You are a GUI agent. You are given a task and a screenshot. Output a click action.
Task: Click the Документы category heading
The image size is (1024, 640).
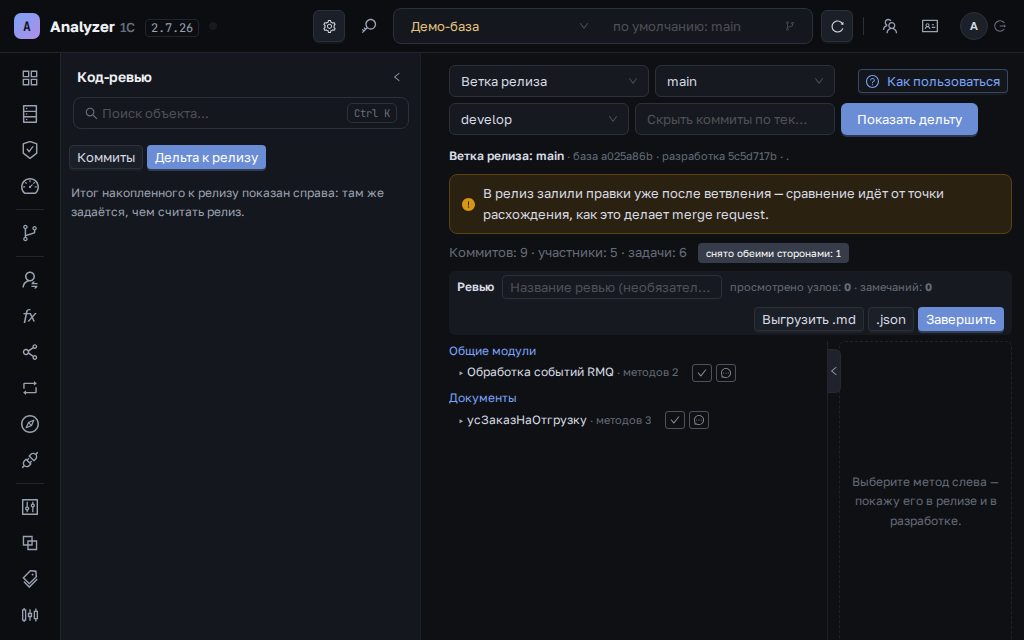tap(483, 398)
